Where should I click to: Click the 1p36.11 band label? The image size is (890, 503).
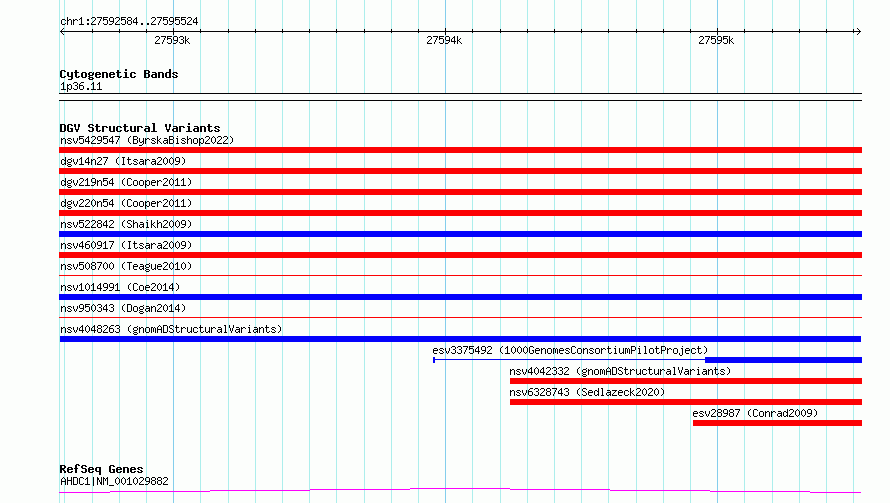81,86
